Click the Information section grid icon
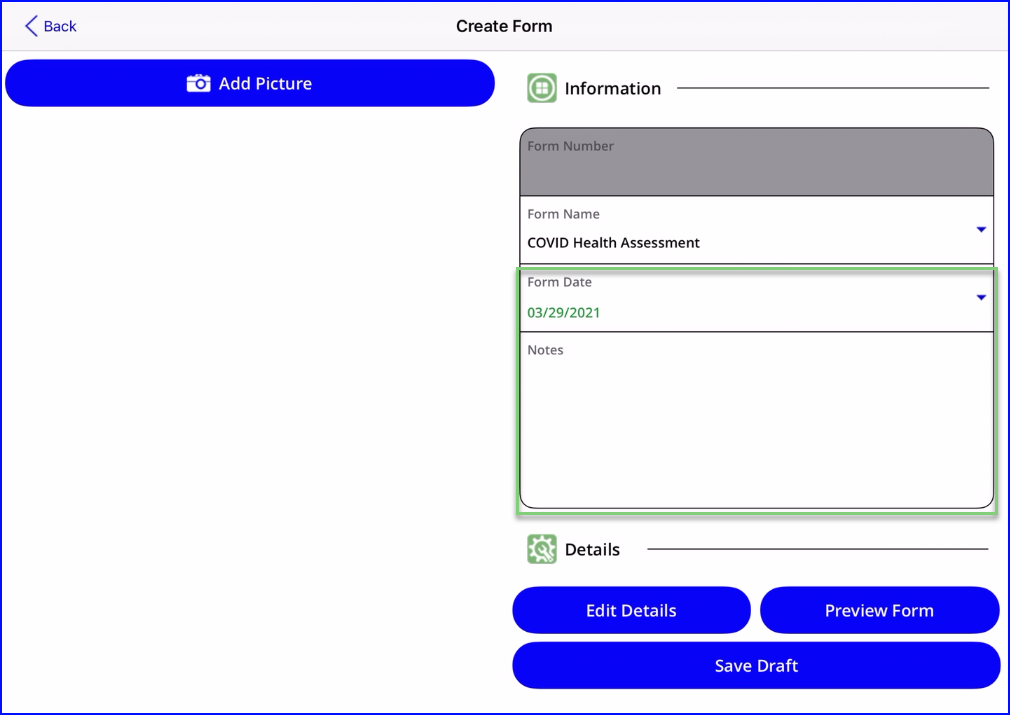Viewport: 1010px width, 715px height. (542, 88)
